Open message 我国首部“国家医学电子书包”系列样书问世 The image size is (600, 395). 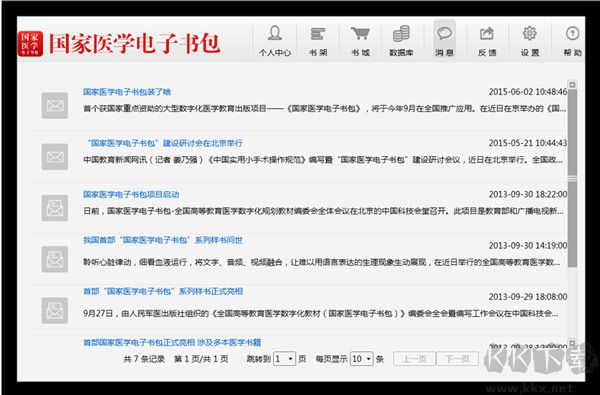point(163,240)
